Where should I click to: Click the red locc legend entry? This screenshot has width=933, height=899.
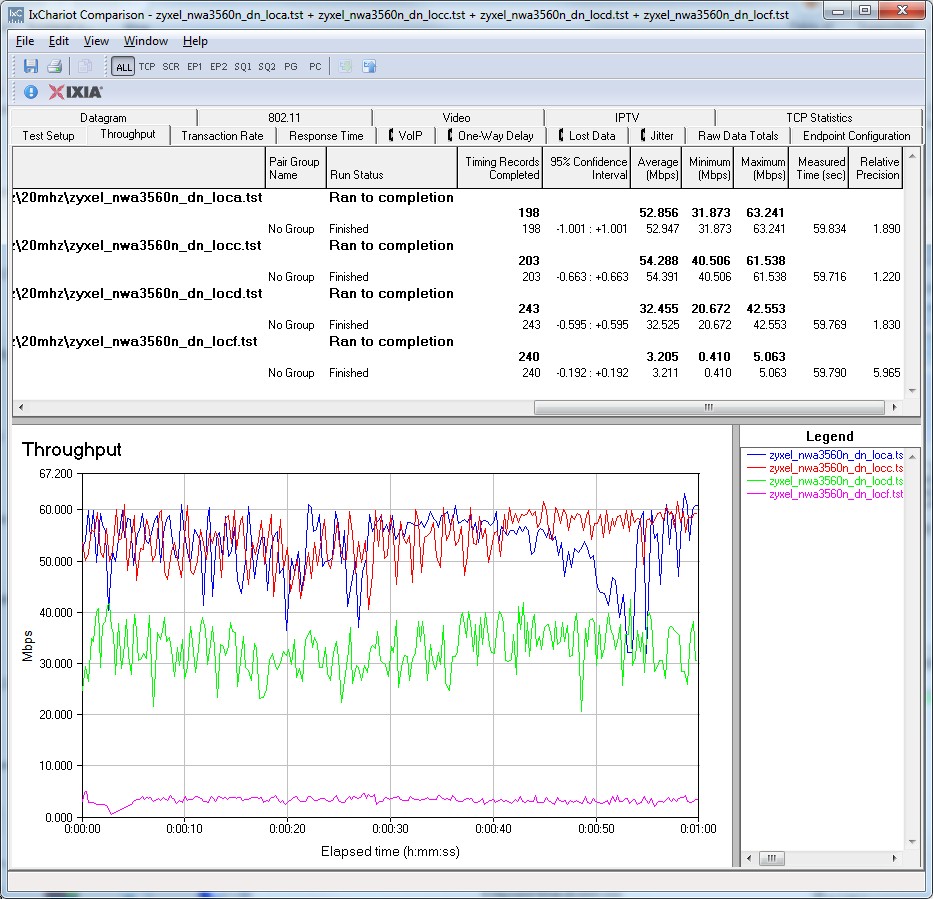825,468
